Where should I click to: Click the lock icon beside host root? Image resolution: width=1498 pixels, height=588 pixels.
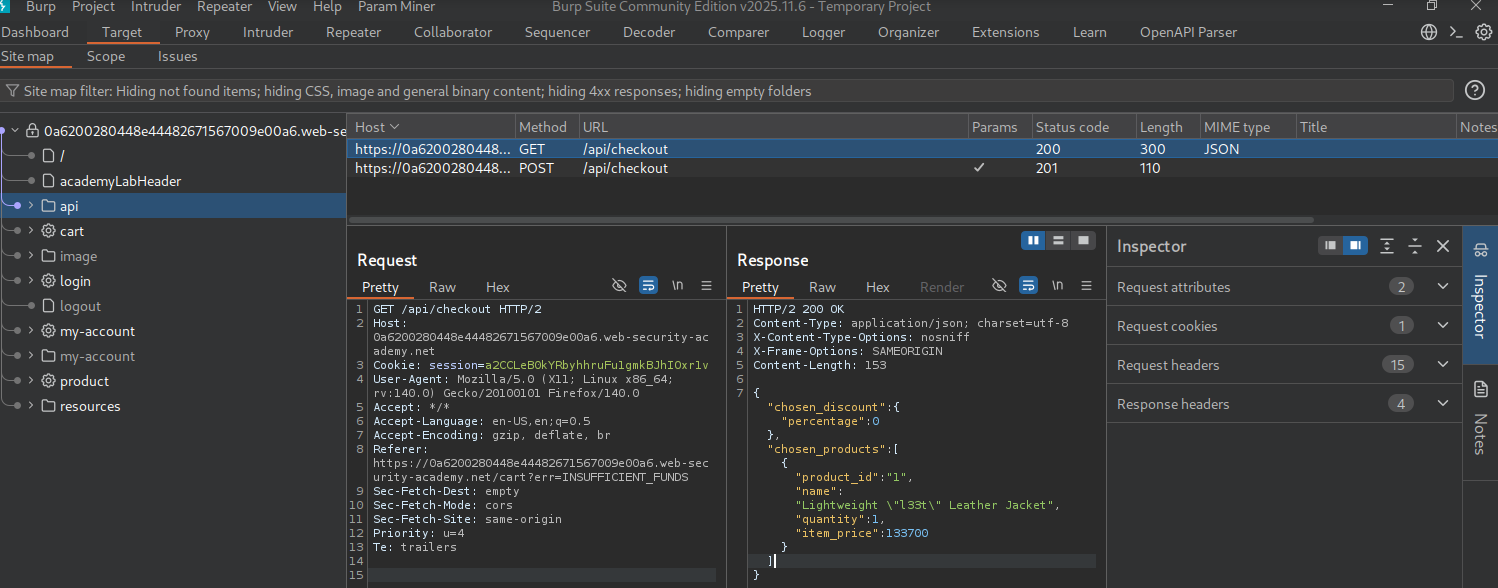coord(32,131)
